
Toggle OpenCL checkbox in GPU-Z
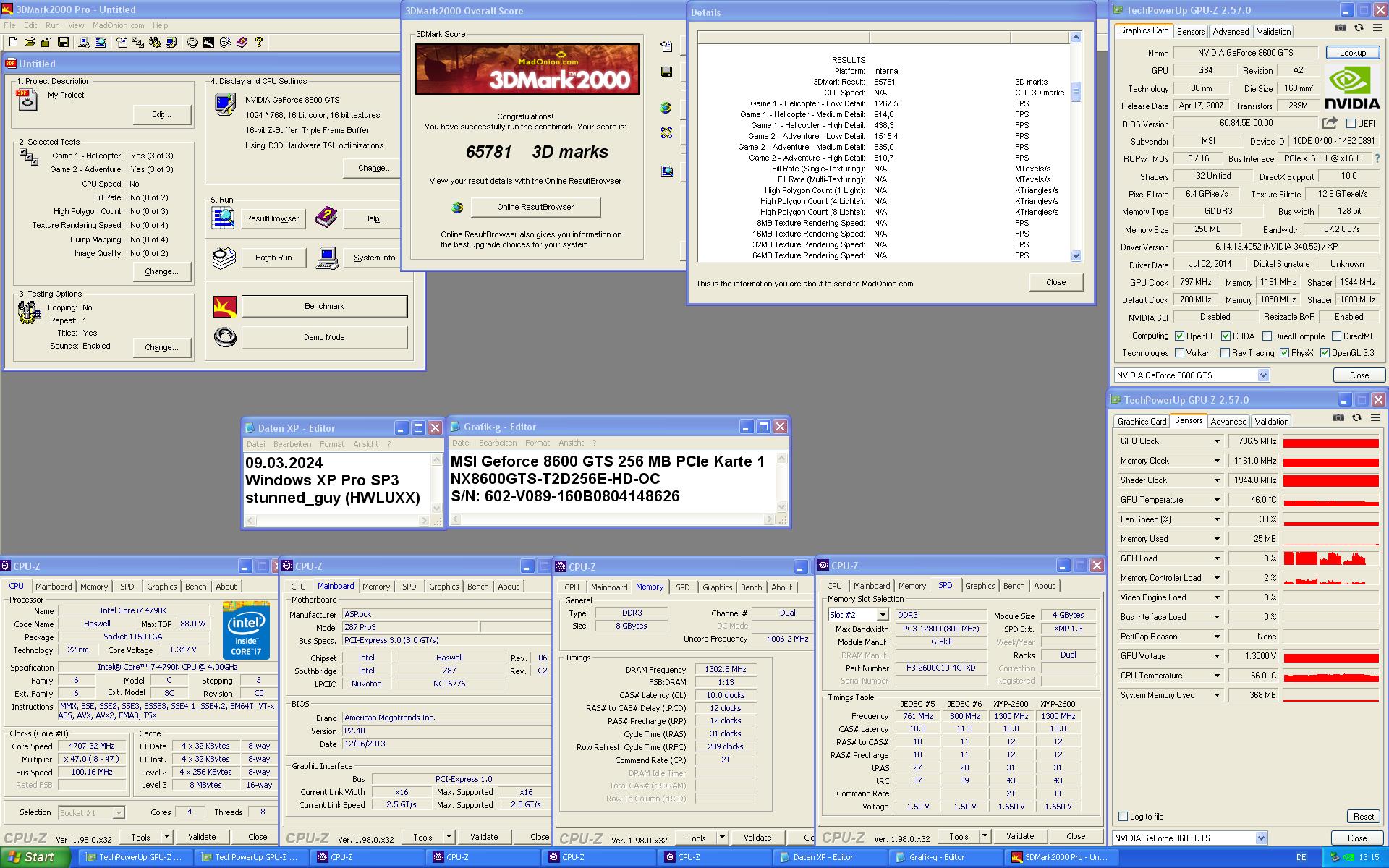point(1179,336)
